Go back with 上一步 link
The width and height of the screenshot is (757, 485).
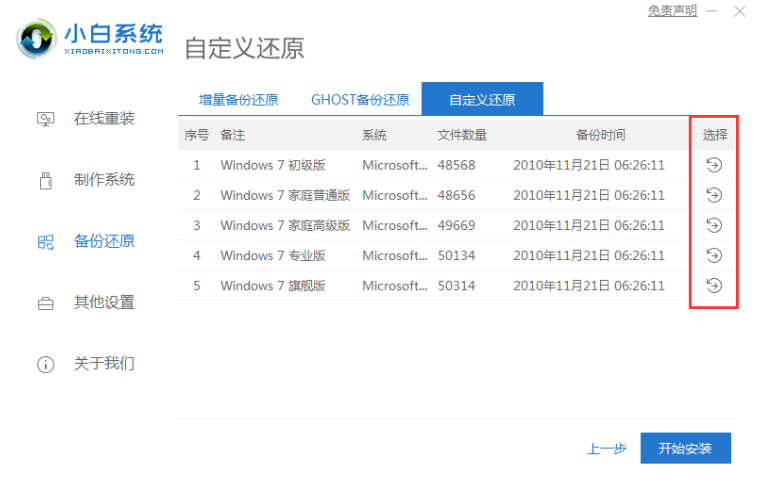pos(606,449)
